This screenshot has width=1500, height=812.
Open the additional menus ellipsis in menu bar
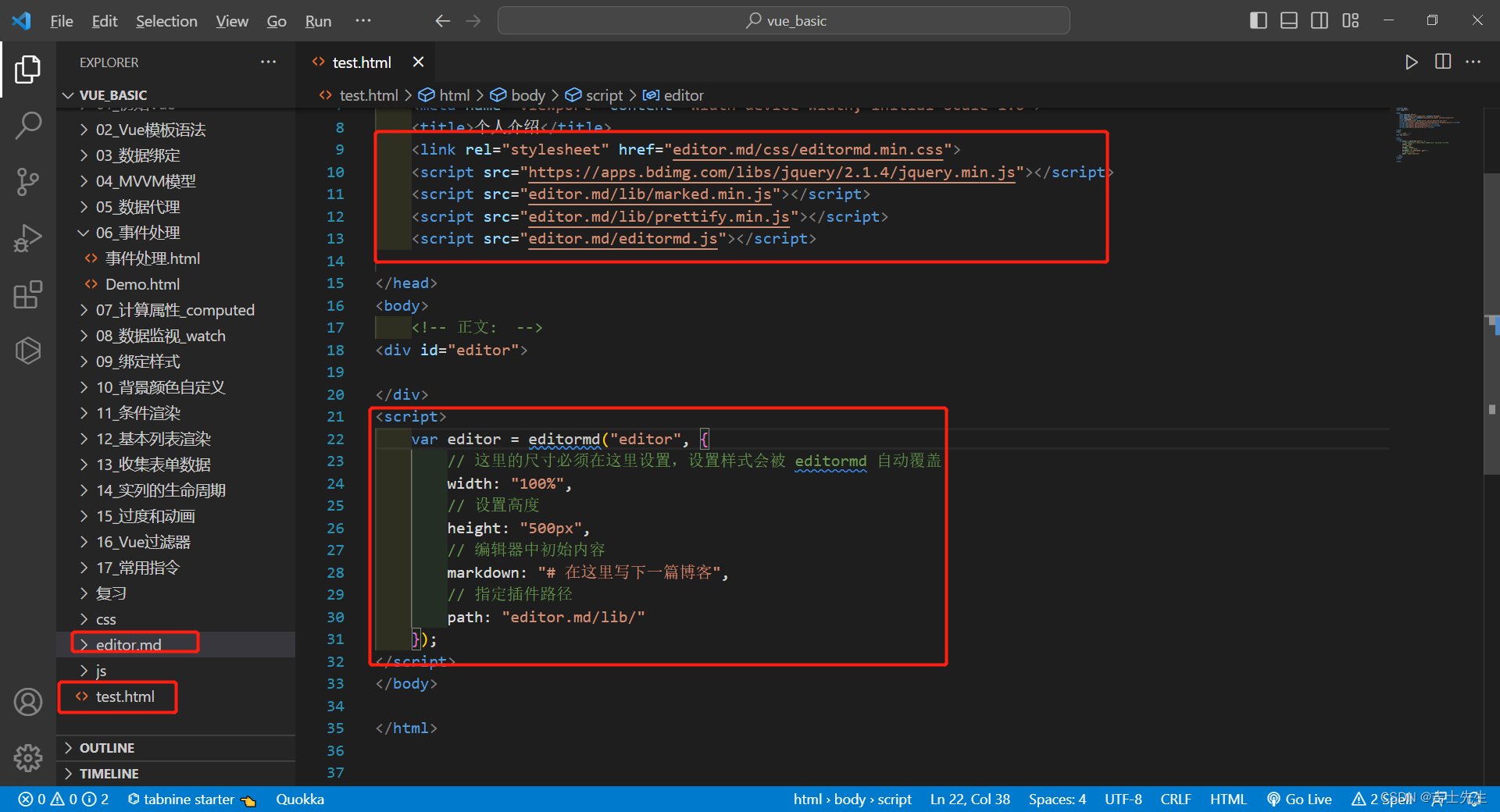[x=363, y=21]
